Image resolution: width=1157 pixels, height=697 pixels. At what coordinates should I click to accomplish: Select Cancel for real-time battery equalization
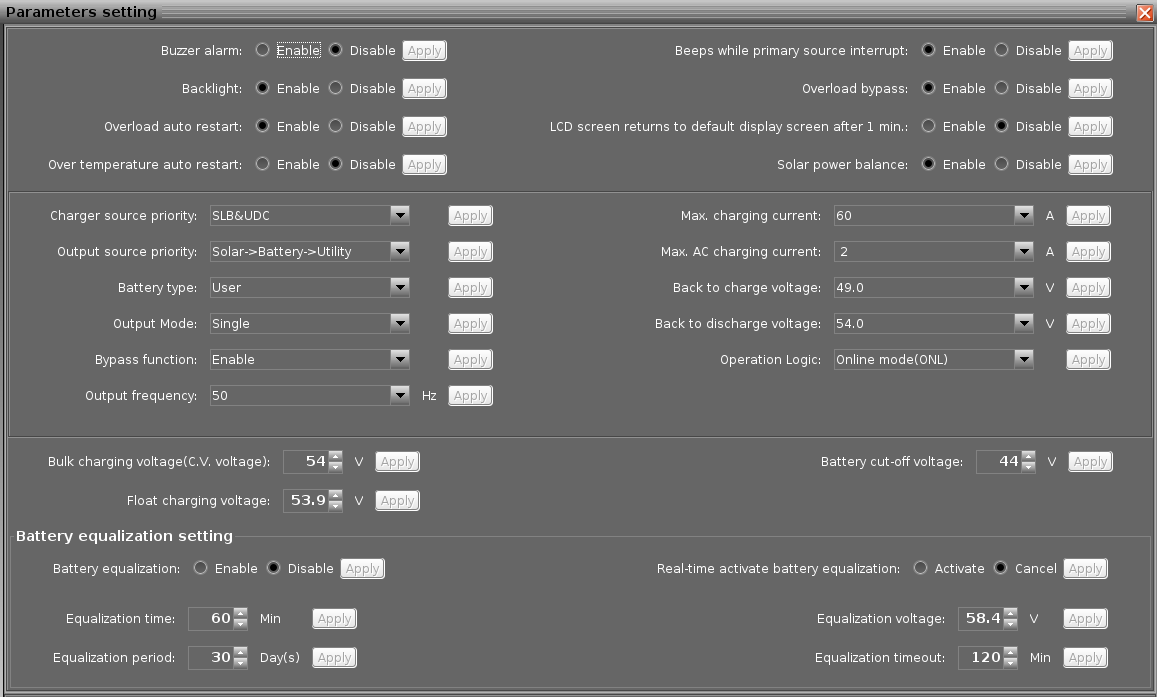[x=1001, y=568]
